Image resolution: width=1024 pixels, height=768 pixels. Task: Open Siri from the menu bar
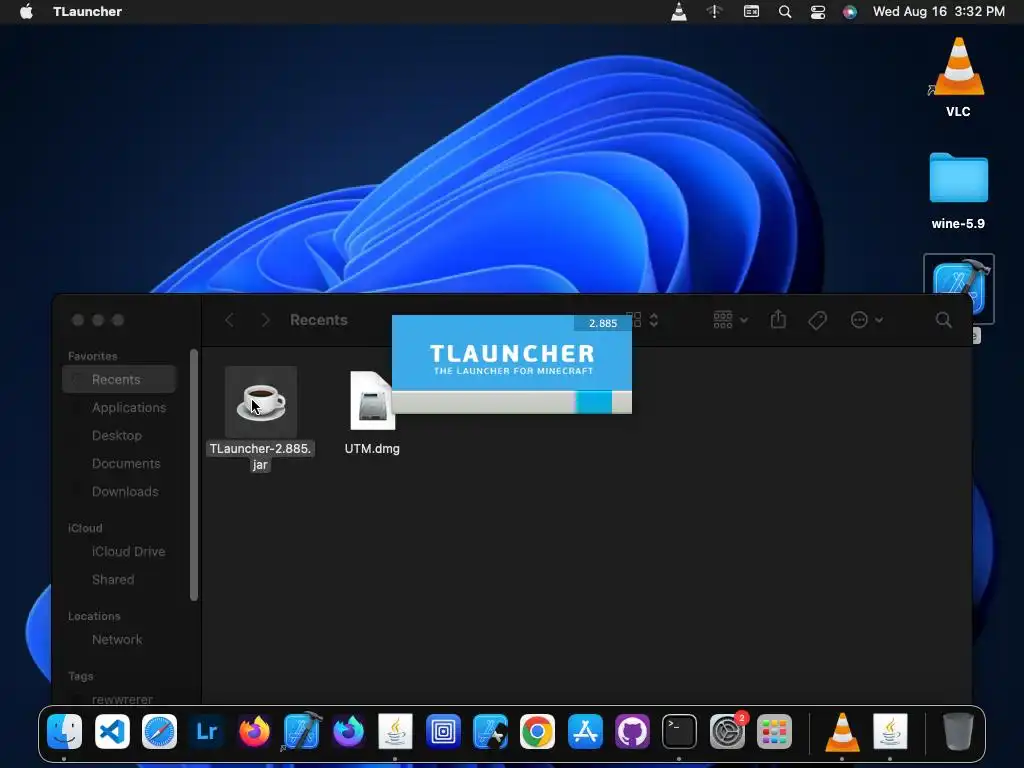point(850,12)
